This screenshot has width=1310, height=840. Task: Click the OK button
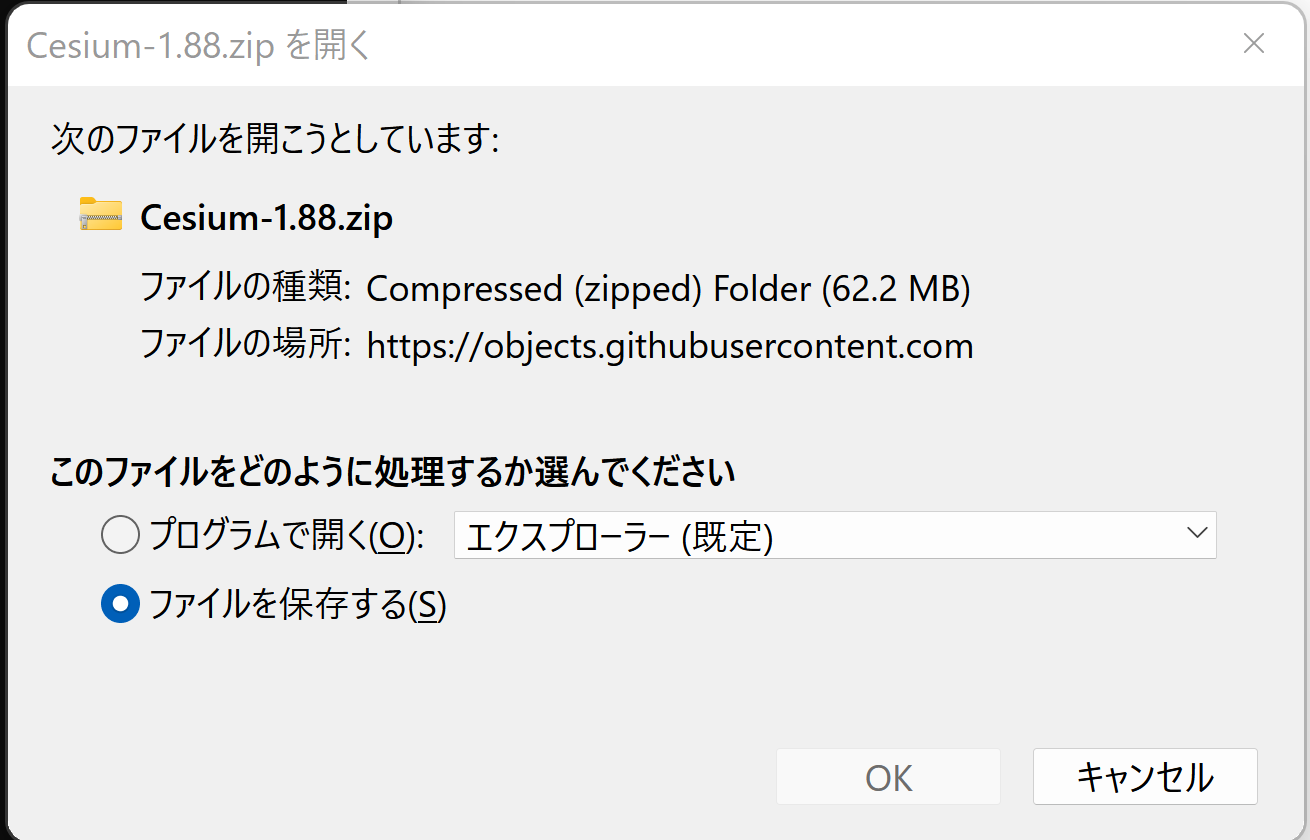tap(888, 777)
